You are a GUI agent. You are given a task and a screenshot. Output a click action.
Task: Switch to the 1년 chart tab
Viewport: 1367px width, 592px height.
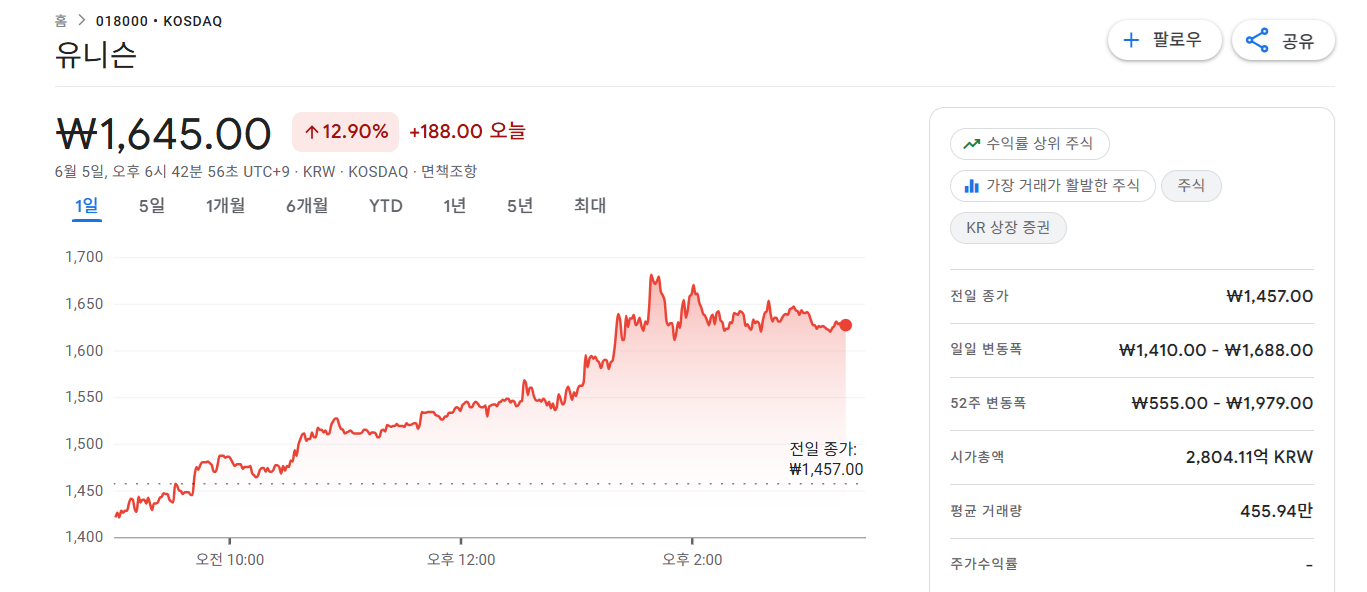[454, 205]
